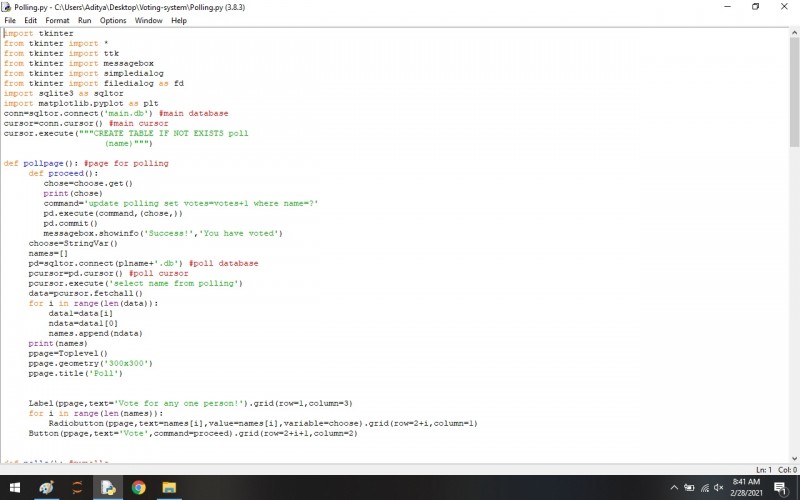This screenshot has width=800, height=500.
Task: Open the File menu
Action: [10, 20]
